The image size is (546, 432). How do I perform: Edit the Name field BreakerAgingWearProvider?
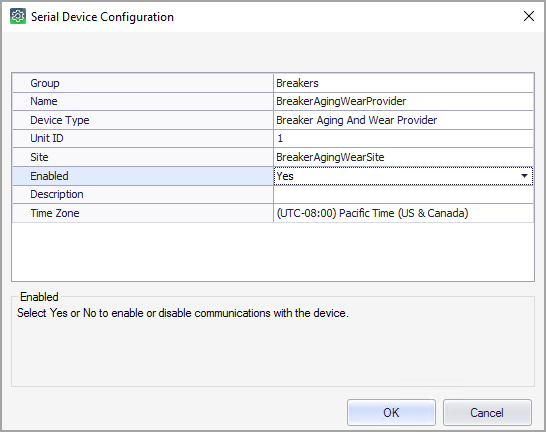403,102
